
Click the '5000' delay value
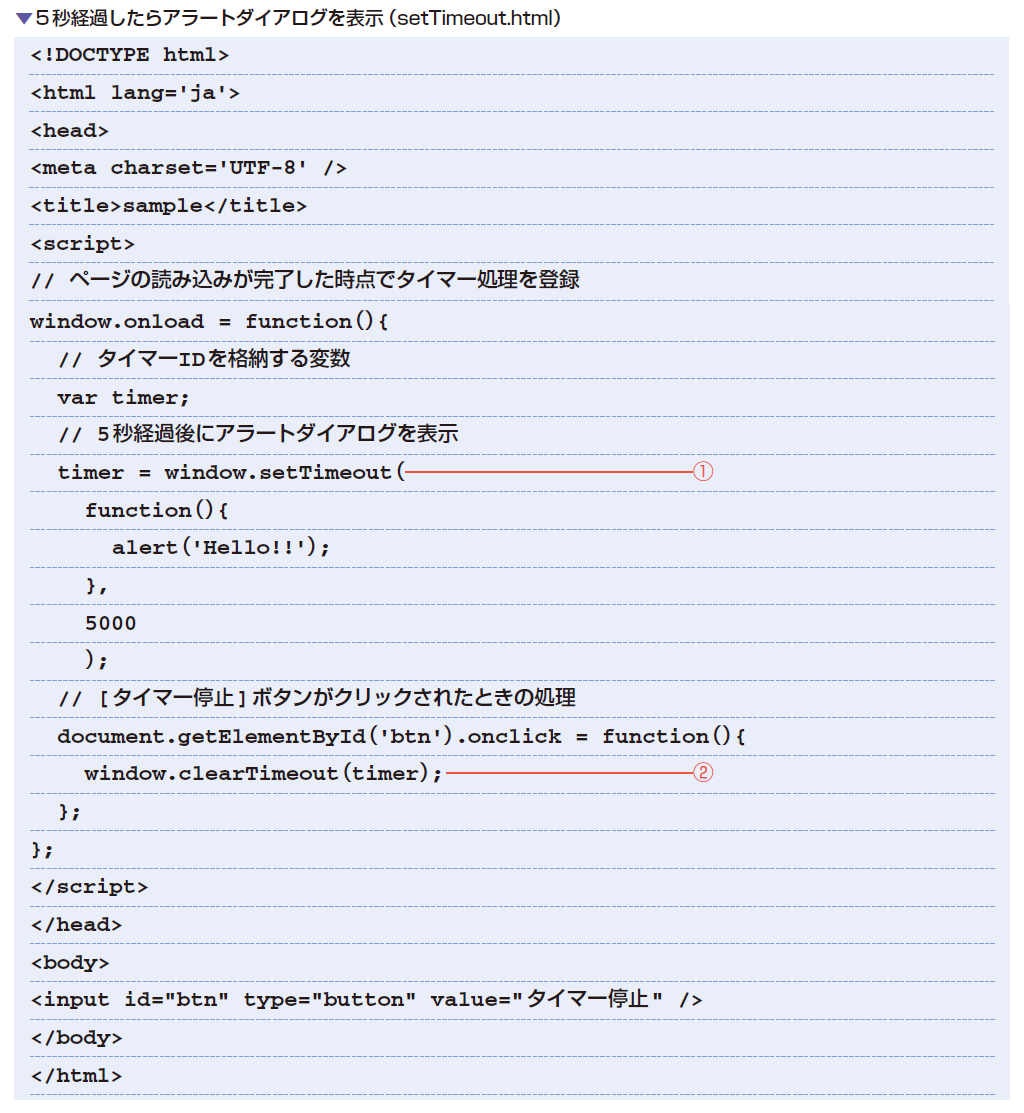click(111, 623)
